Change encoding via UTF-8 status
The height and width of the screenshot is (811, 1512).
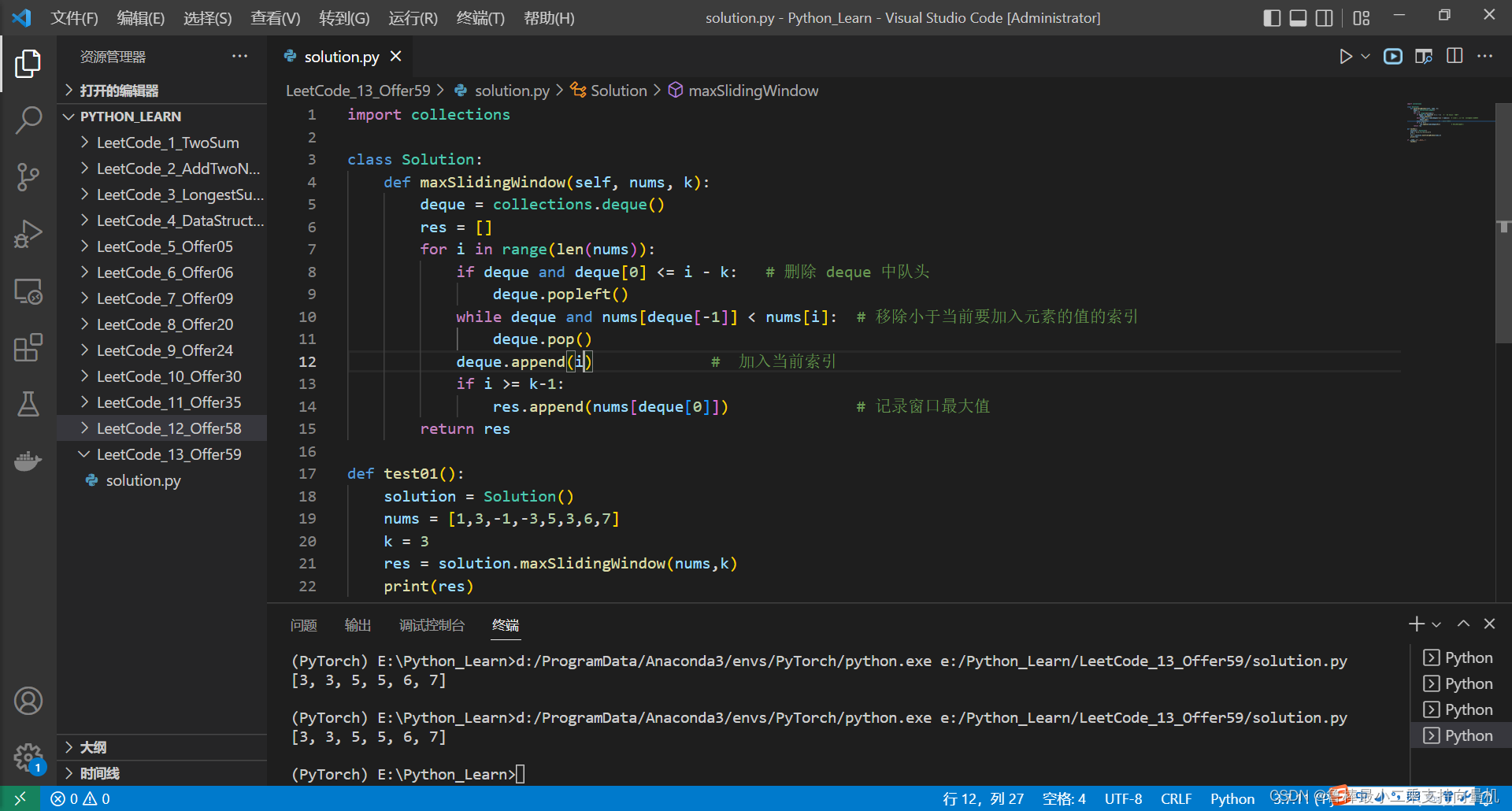pos(1123,798)
